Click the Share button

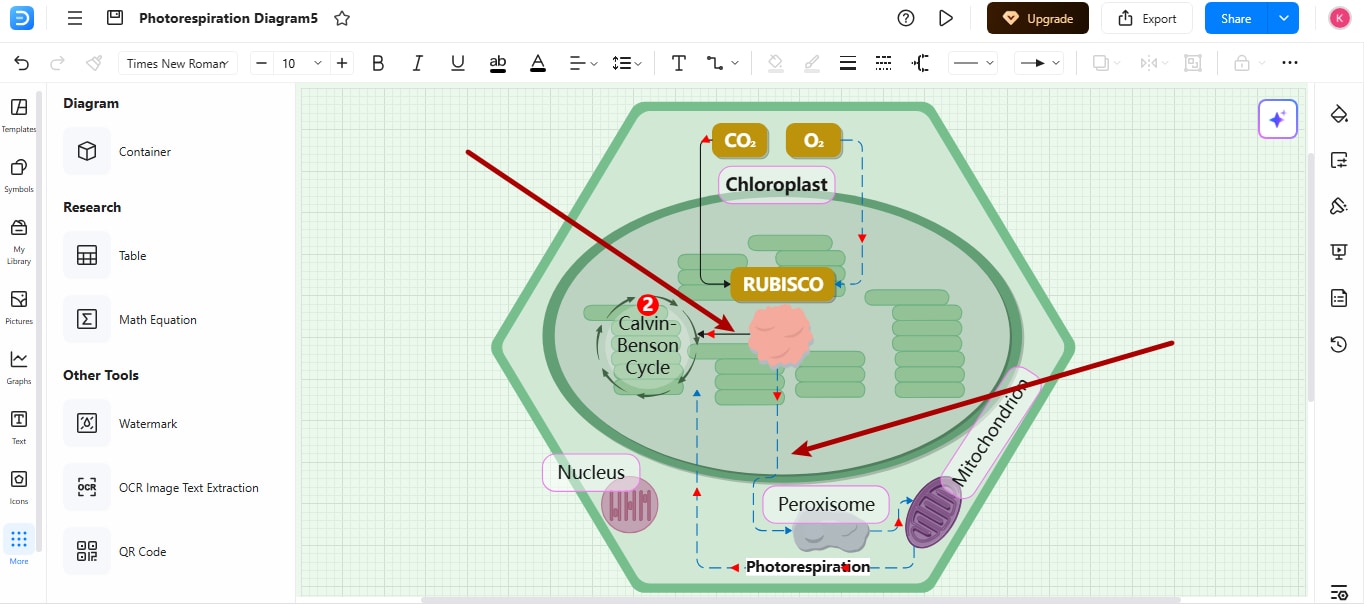(1234, 18)
